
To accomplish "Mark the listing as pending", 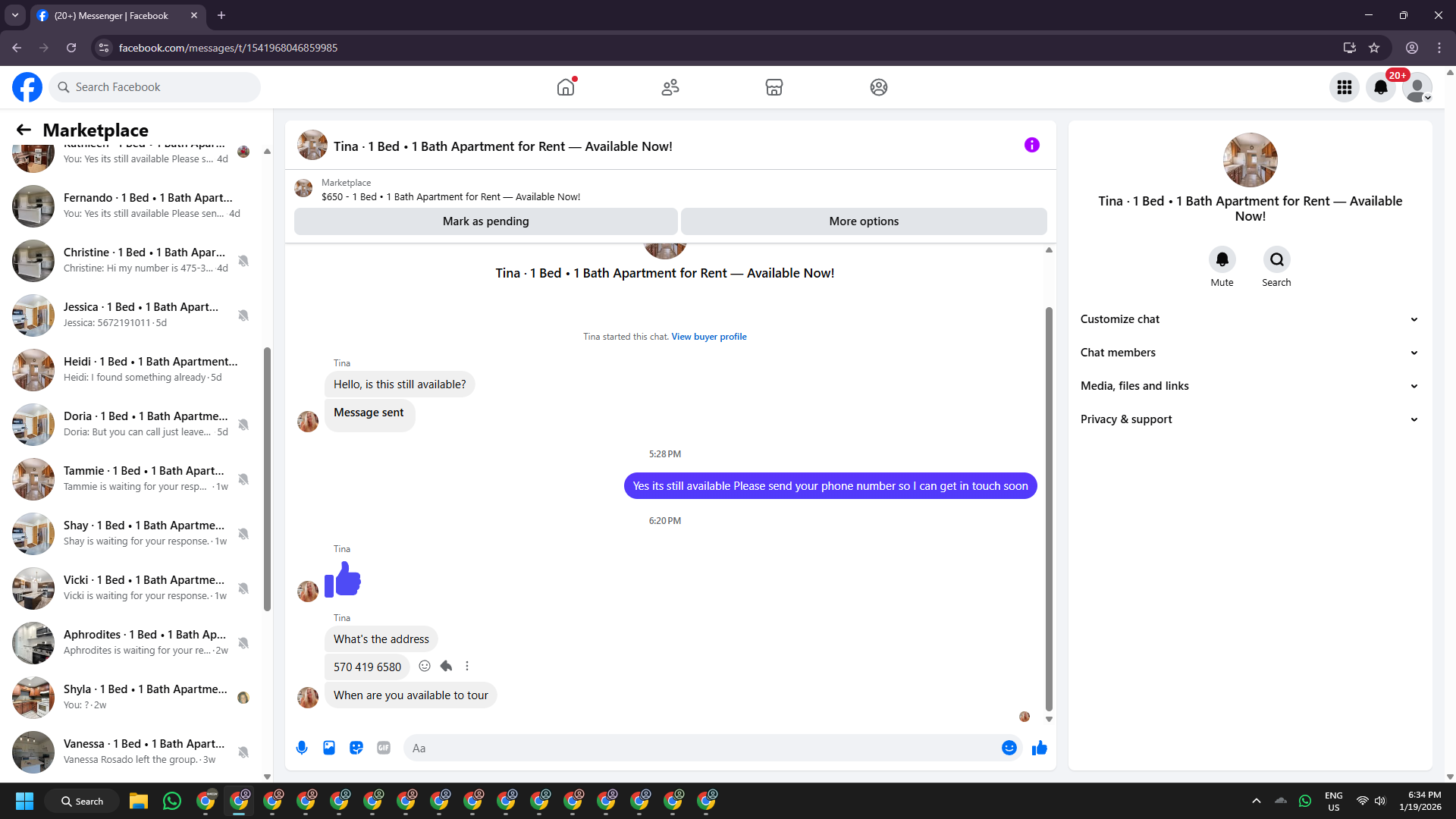I will click(485, 221).
